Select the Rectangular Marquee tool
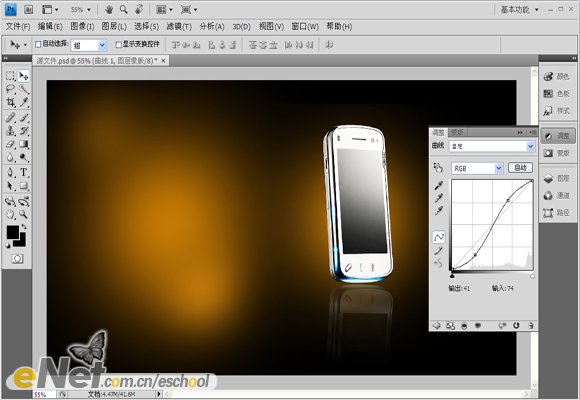Screen dimensions: 580x400 click(x=10, y=76)
